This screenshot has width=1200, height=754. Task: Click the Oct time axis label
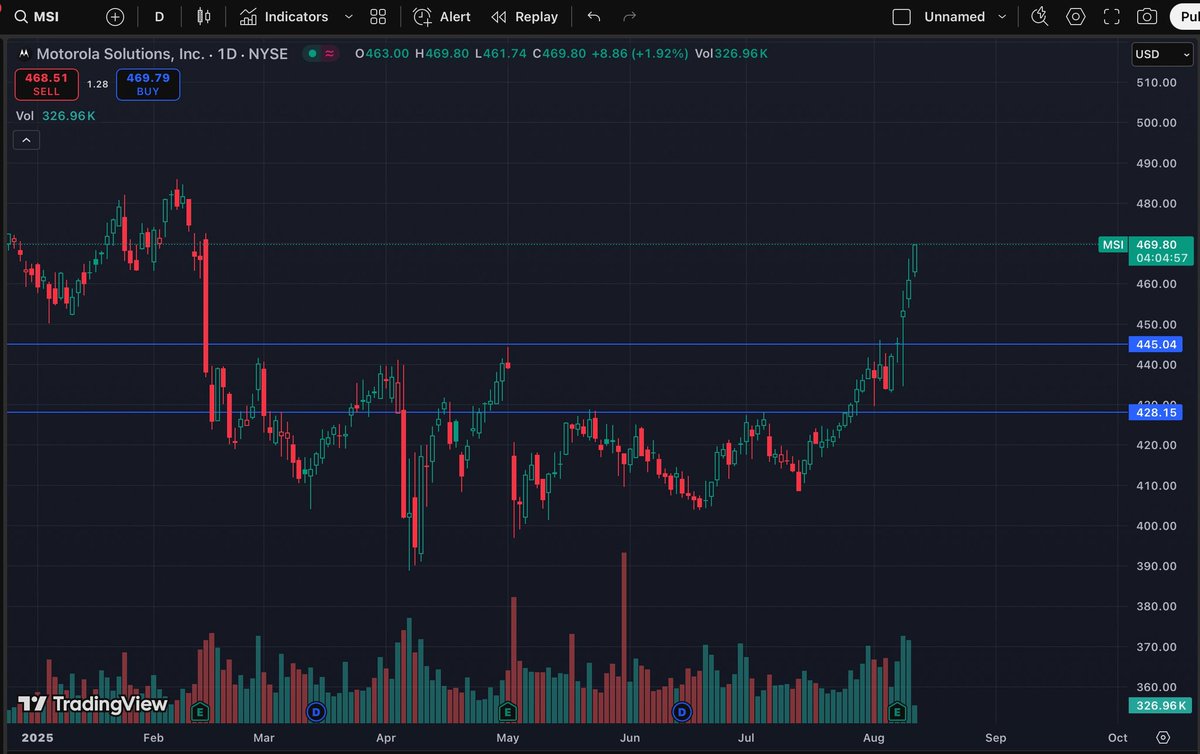pos(1118,737)
